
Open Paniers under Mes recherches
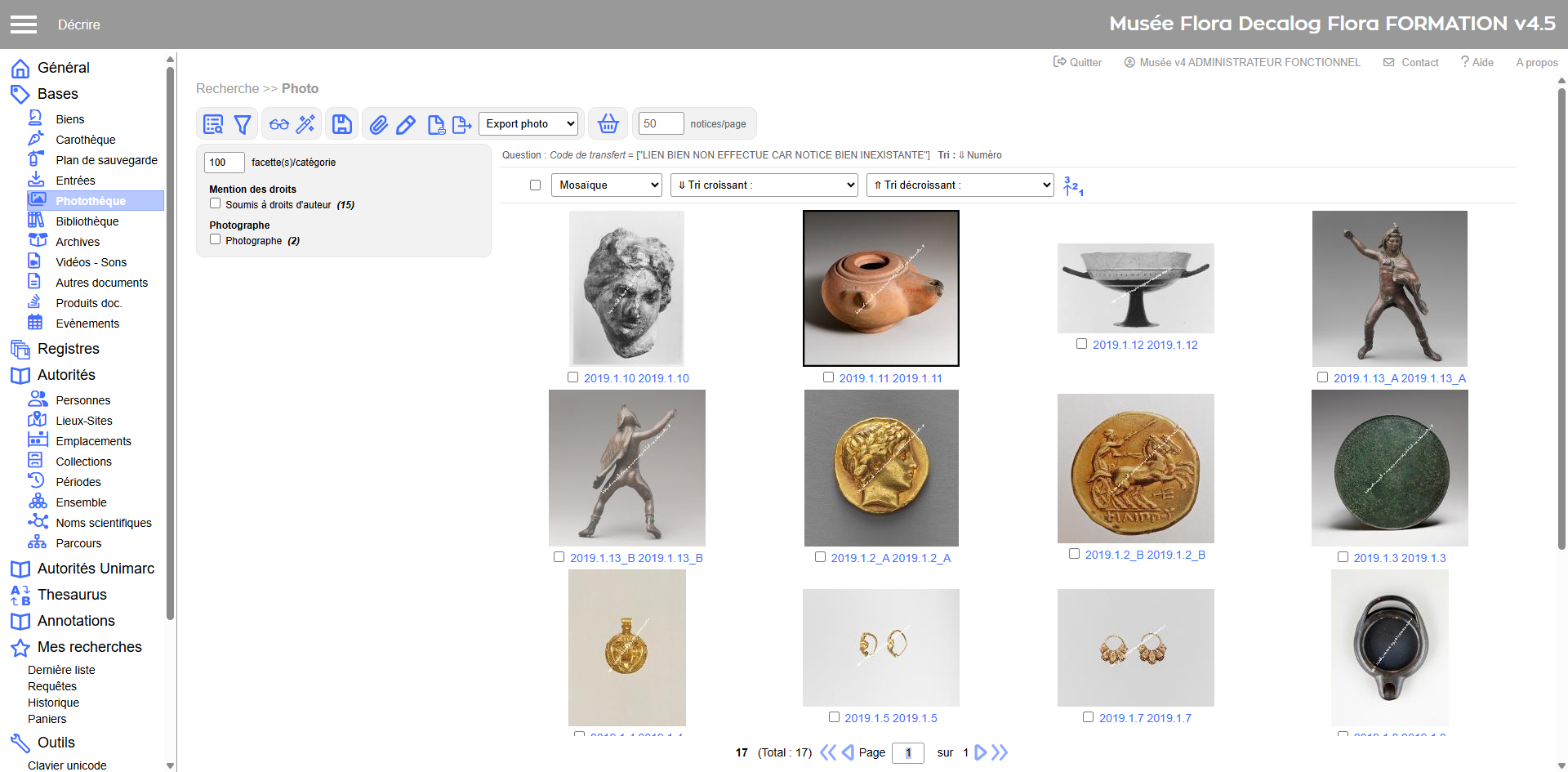point(47,719)
